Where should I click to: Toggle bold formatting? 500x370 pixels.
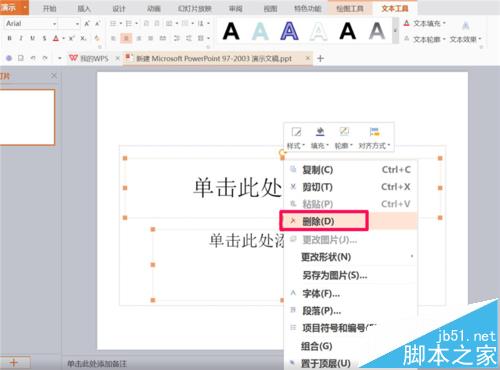pos(9,38)
